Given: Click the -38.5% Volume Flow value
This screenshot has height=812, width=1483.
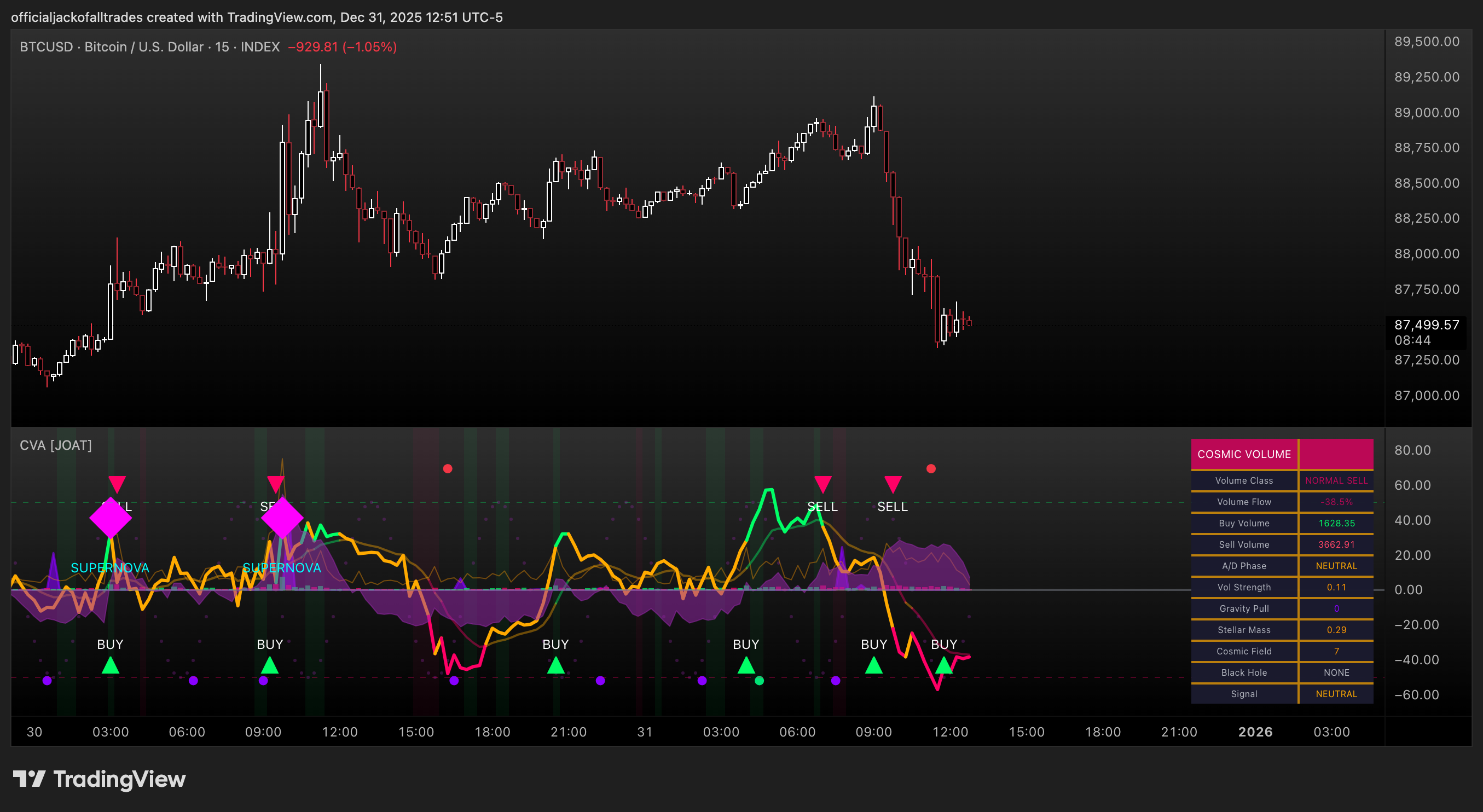Looking at the screenshot, I should point(1336,502).
